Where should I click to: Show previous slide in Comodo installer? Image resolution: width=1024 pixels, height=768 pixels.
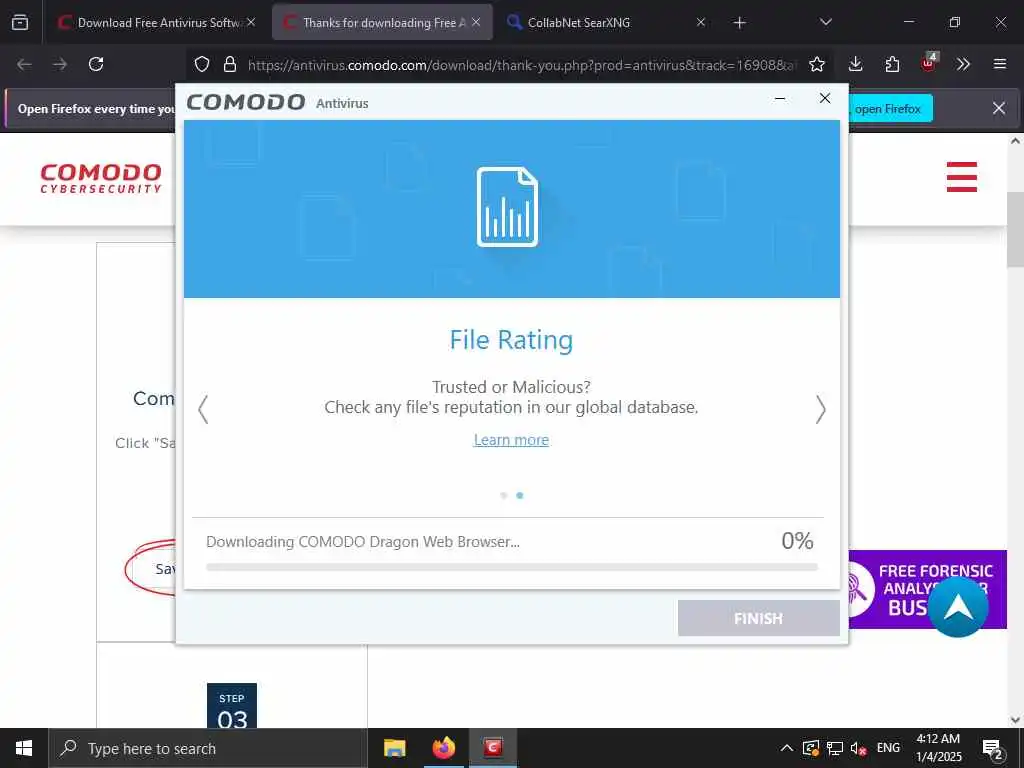(203, 409)
